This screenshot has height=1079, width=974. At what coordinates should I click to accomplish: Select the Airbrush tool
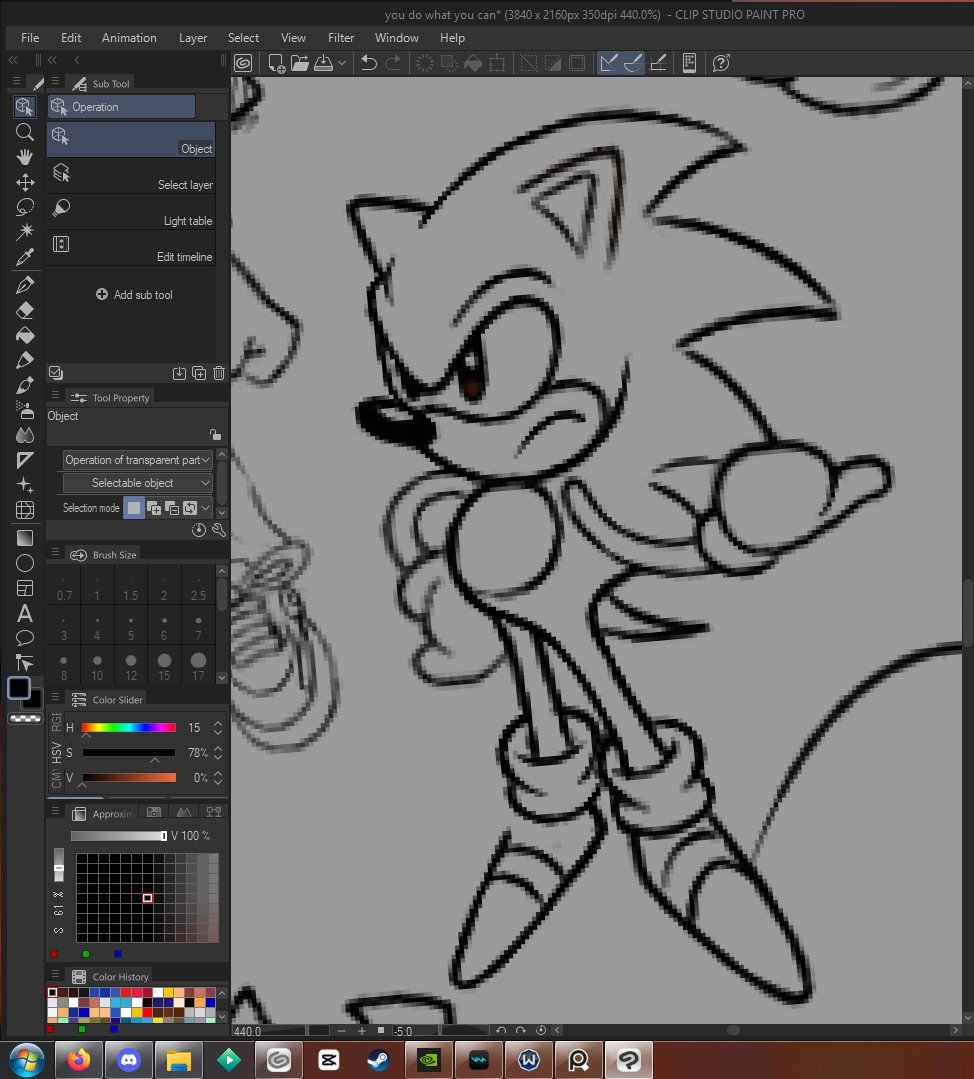[25, 410]
